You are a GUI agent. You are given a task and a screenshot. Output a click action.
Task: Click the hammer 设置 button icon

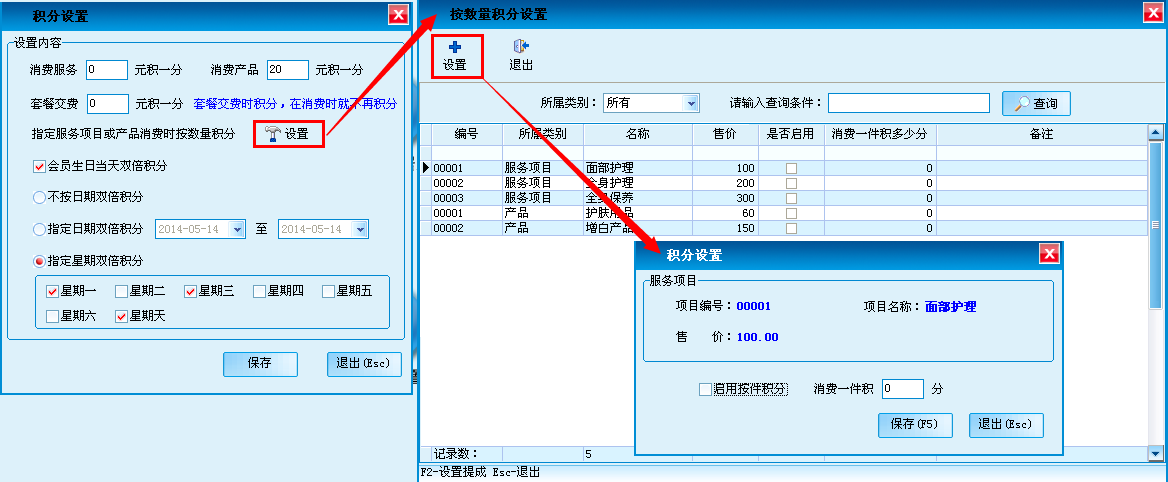(x=273, y=134)
